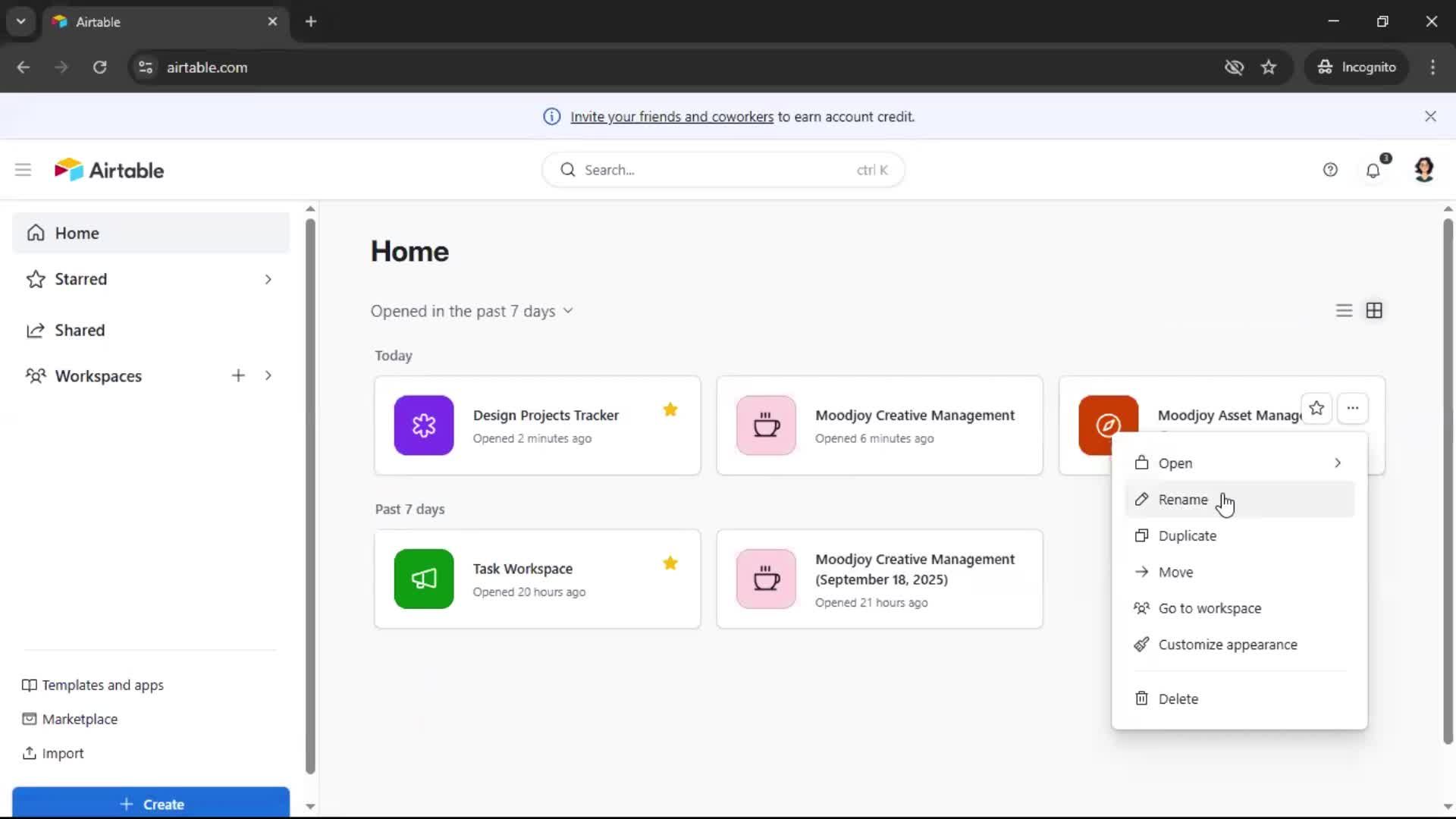Follow 'Invite your friends and coworkers' link
Image resolution: width=1456 pixels, height=819 pixels.
[672, 117]
